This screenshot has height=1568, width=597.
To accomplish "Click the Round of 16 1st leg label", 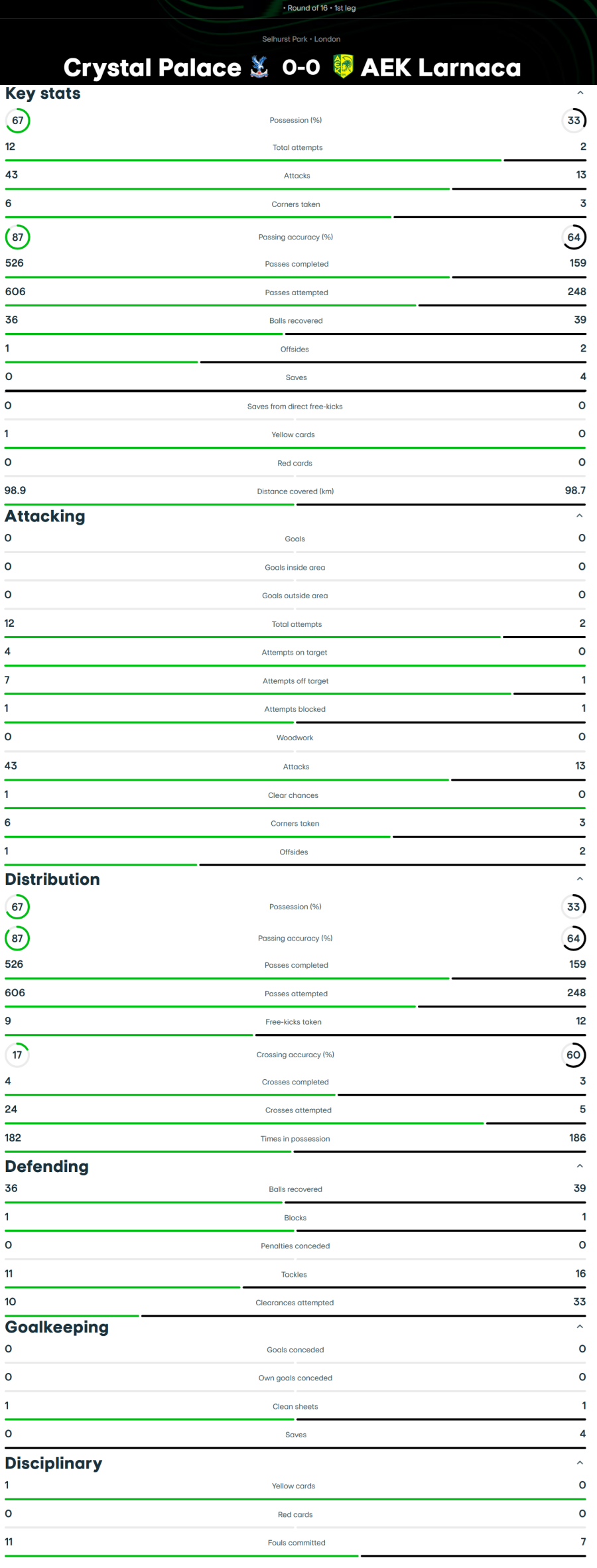I will [321, 8].
